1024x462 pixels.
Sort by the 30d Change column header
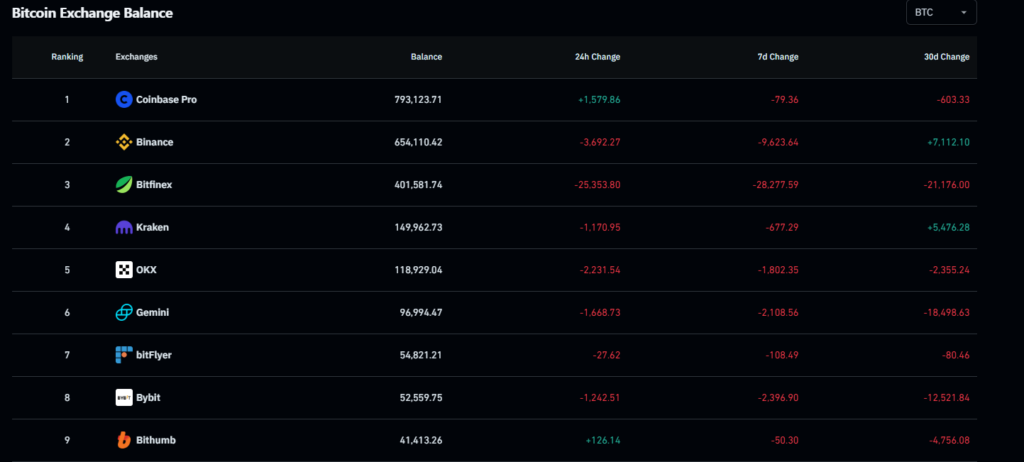(x=947, y=57)
